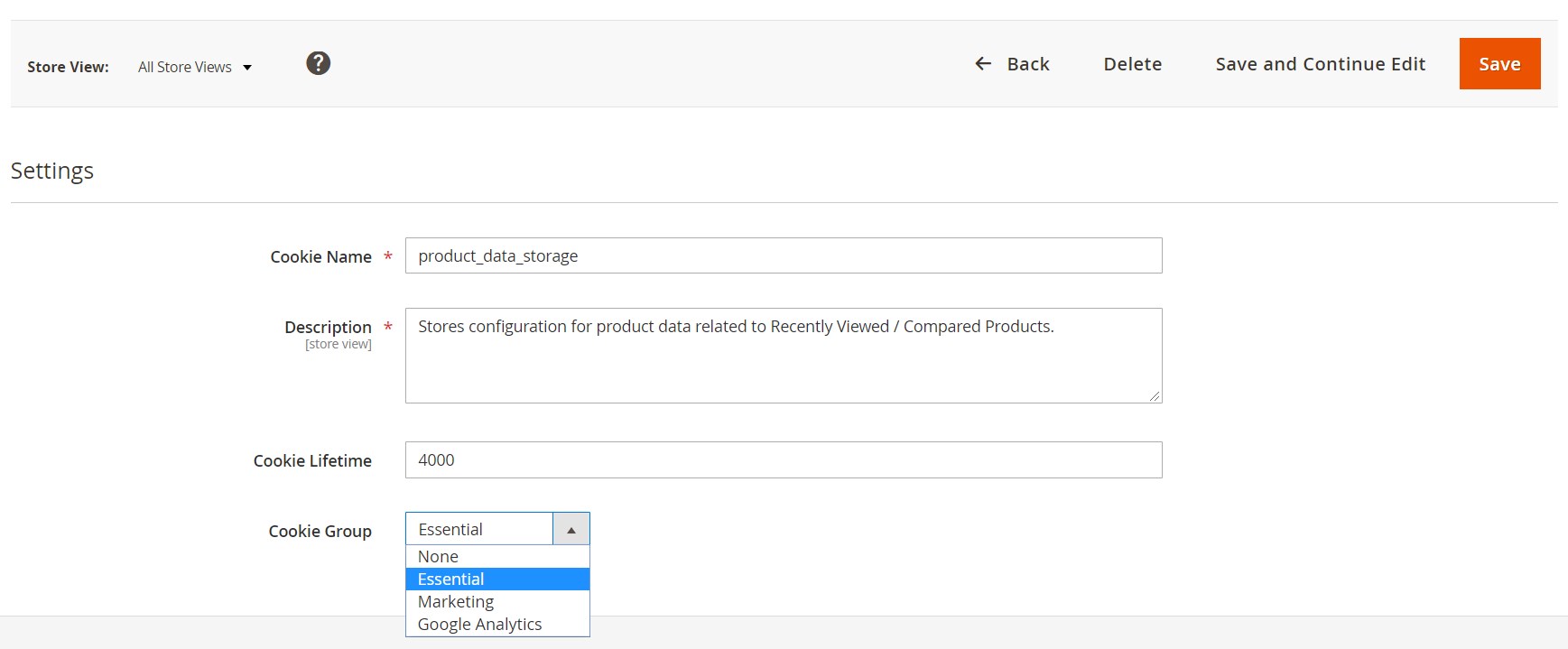Select None from the Cookie Group list
This screenshot has height=649, width=1568.
439,557
